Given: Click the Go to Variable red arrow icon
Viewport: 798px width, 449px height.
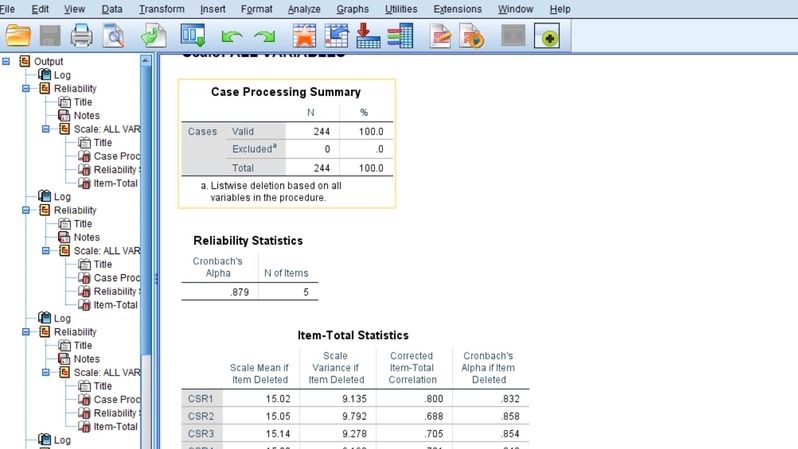Looking at the screenshot, I should pyautogui.click(x=368, y=36).
